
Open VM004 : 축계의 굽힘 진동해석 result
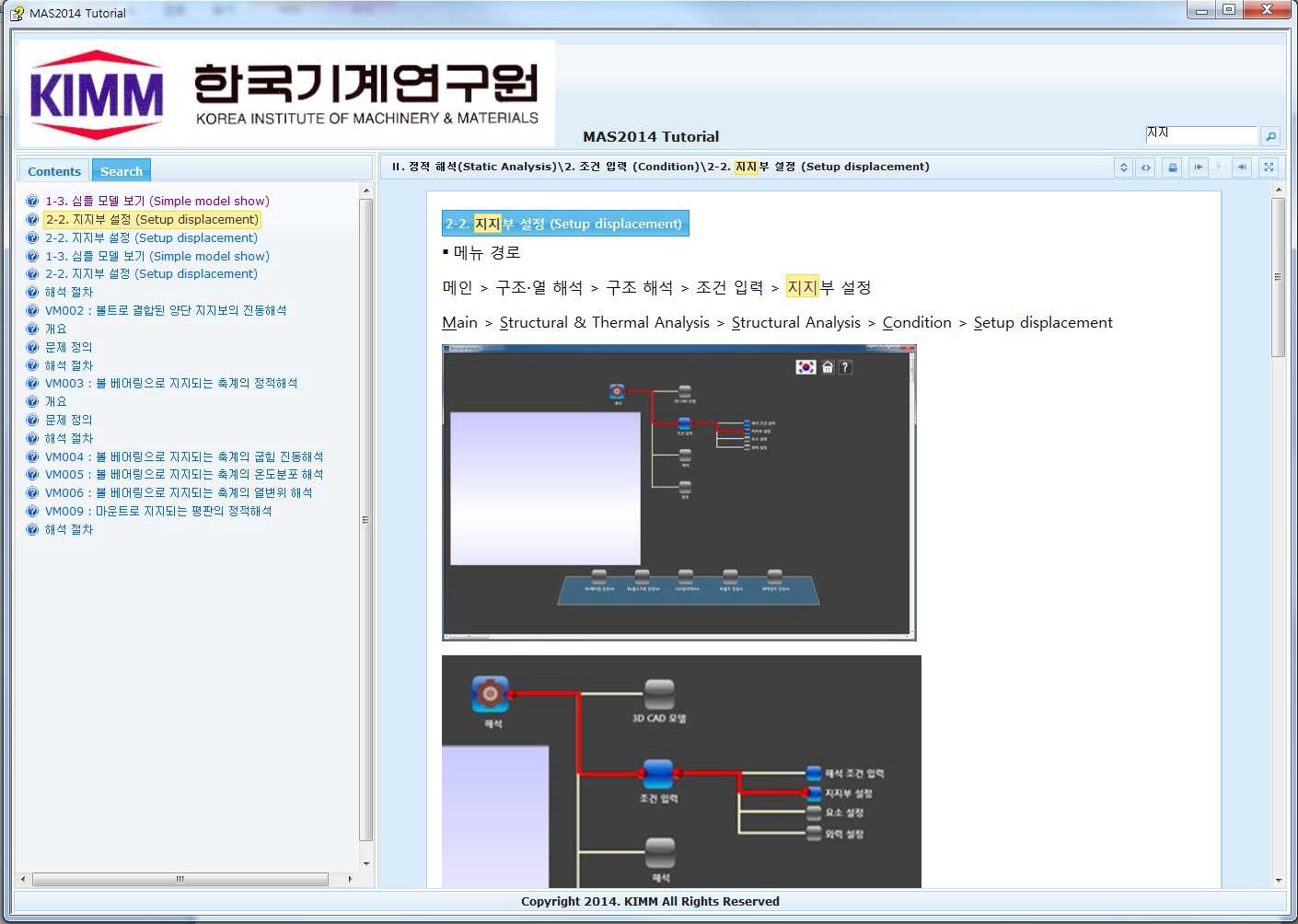(x=184, y=456)
